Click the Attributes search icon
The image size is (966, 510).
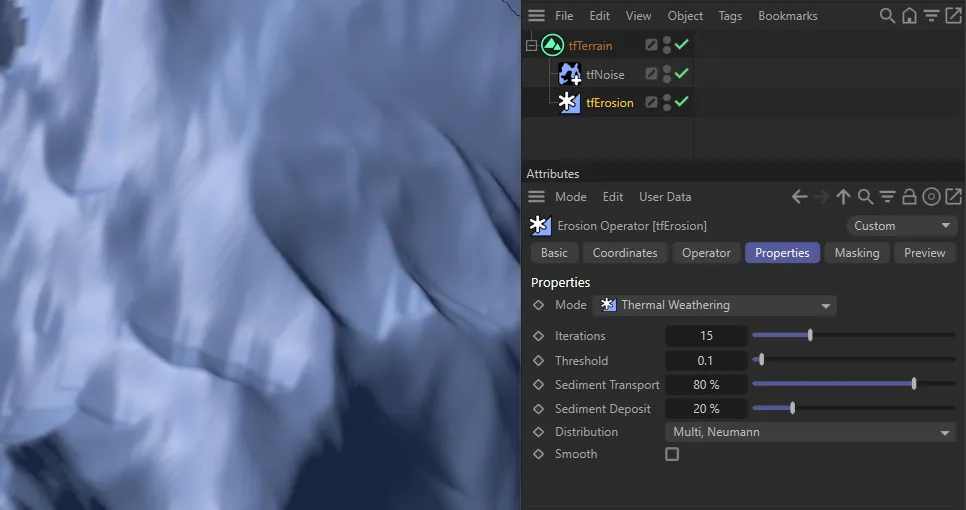865,197
